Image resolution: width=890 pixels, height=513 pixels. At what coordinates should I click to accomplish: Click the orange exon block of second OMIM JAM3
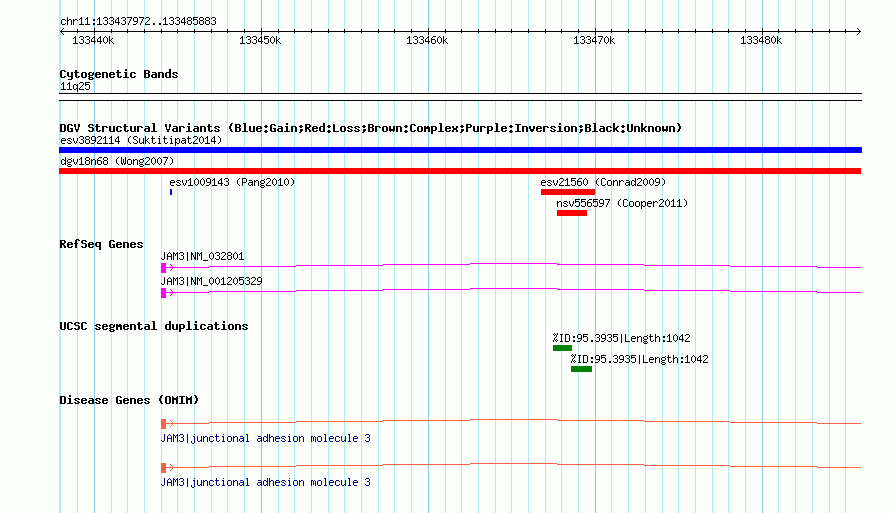[x=163, y=468]
